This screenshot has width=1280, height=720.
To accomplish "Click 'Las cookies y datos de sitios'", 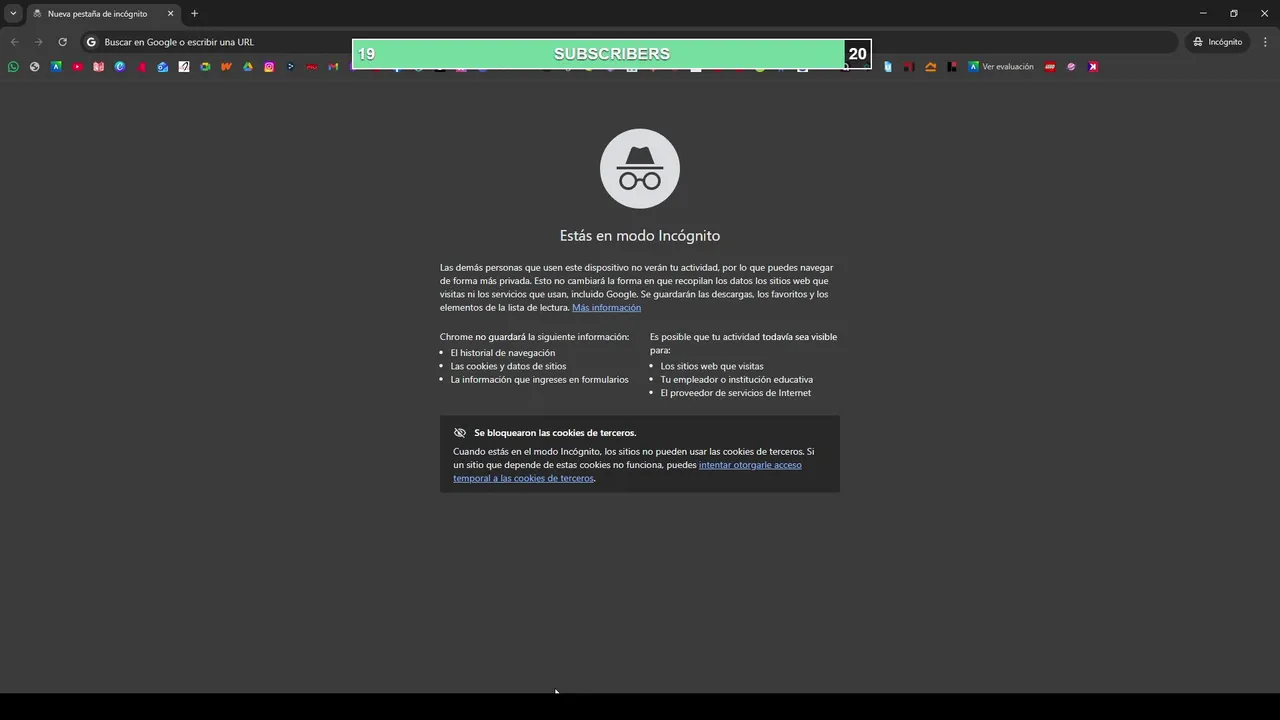I will (508, 366).
